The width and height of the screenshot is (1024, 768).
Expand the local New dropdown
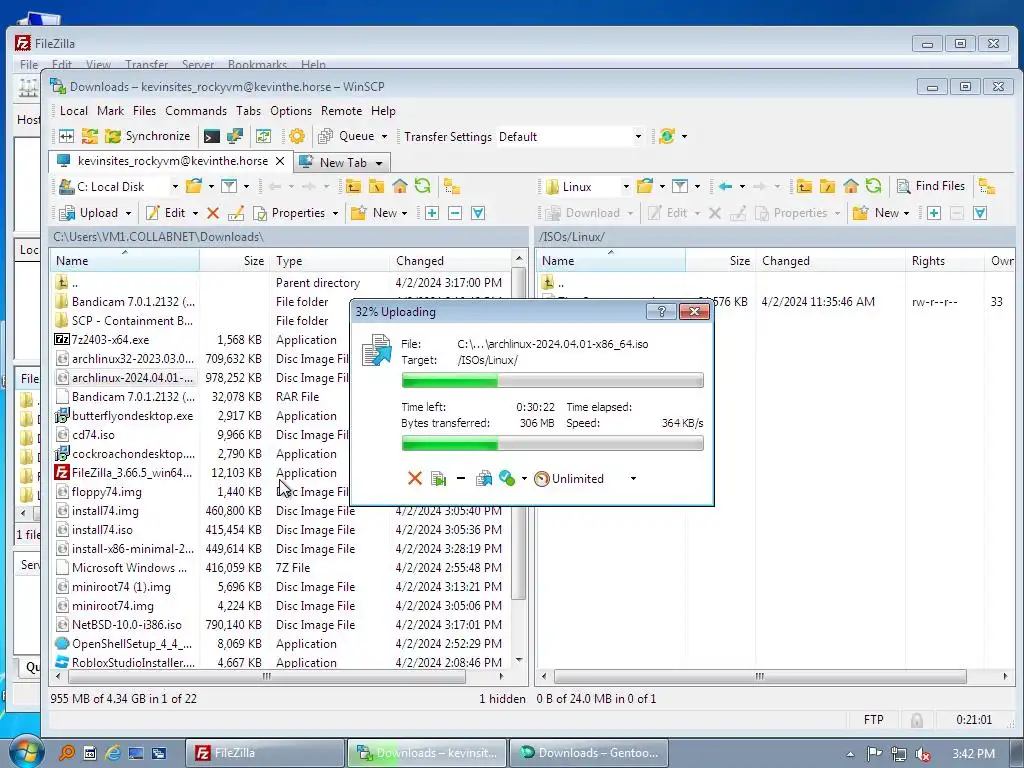(404, 214)
